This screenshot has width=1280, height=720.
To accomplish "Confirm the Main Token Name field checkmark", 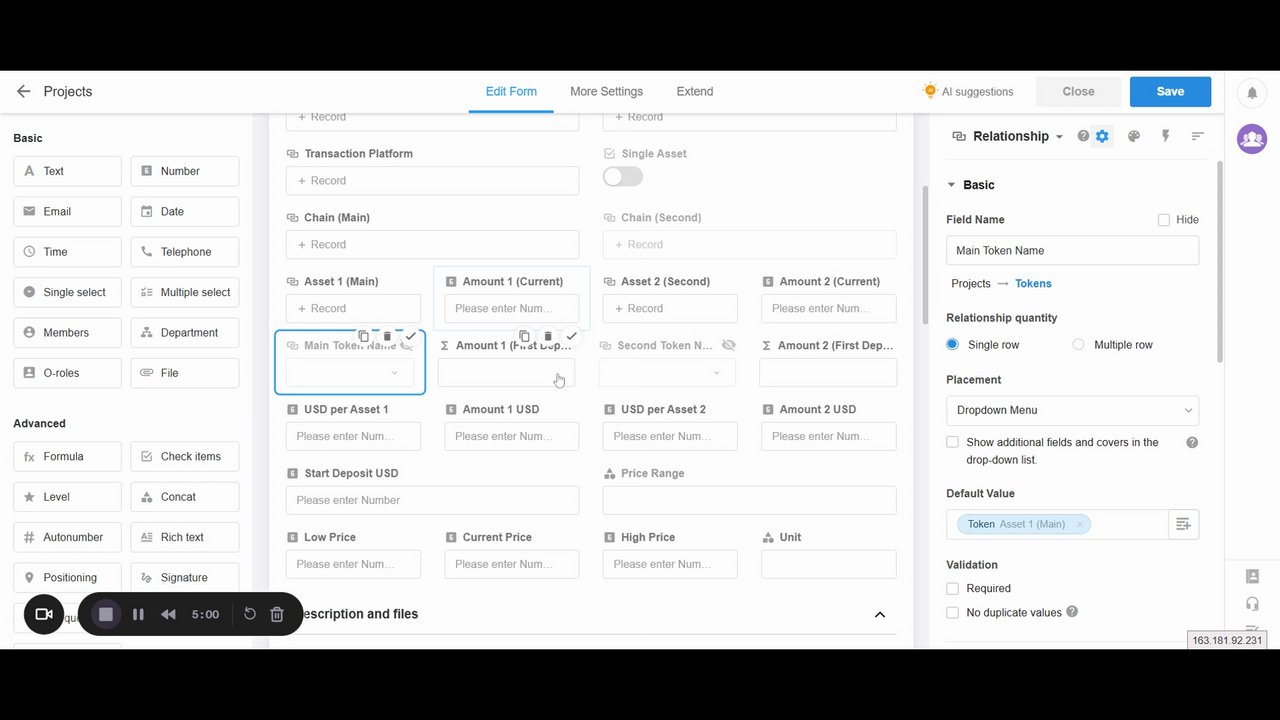I will 410,337.
